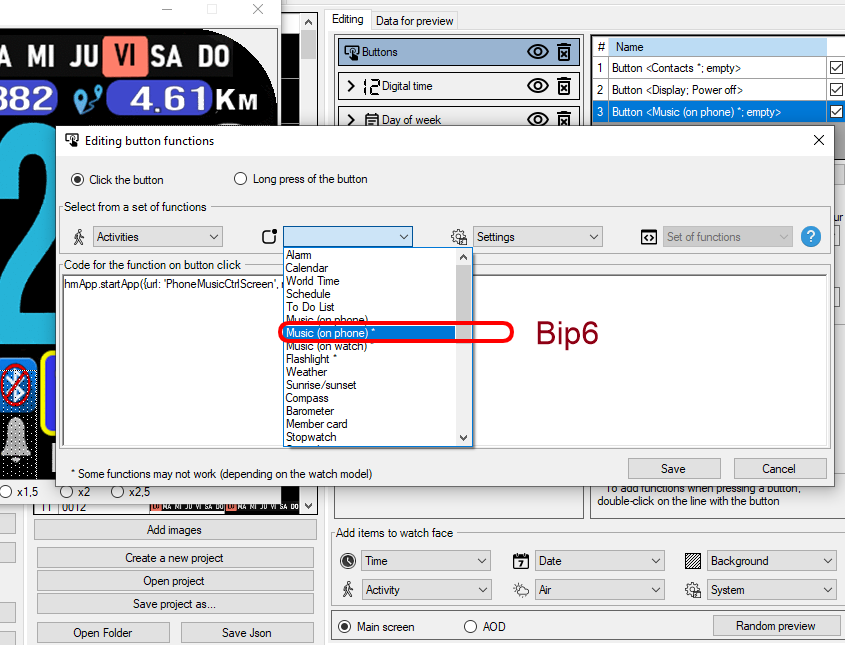Click the hatched Background icon

tap(692, 561)
